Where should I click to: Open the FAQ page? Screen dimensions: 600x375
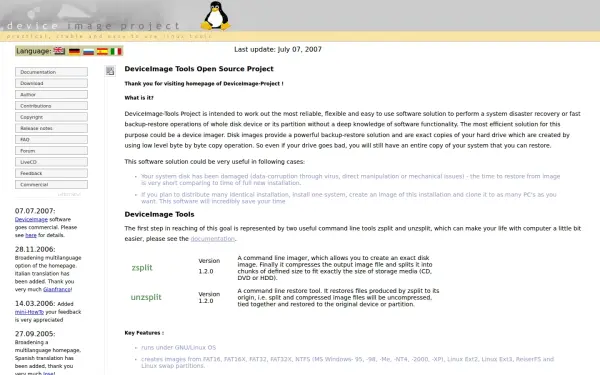point(51,140)
